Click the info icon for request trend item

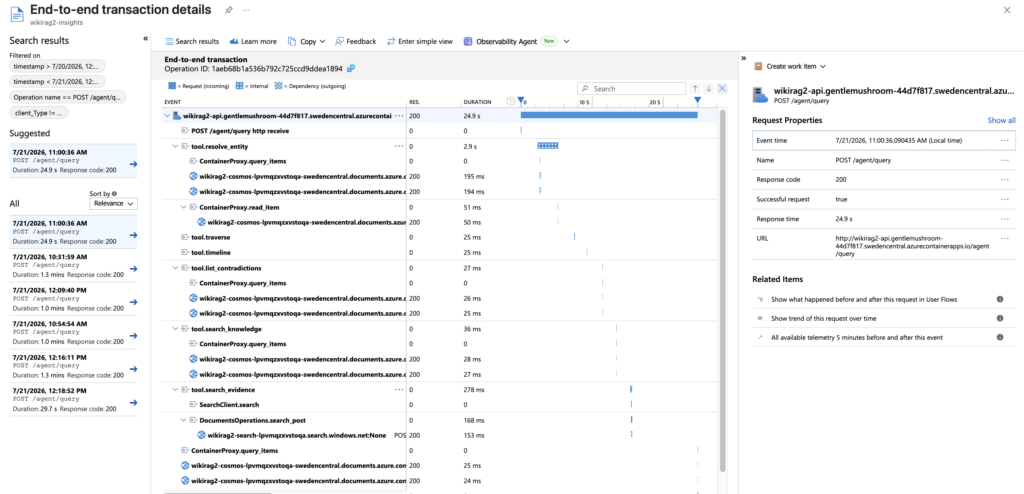pos(1000,318)
